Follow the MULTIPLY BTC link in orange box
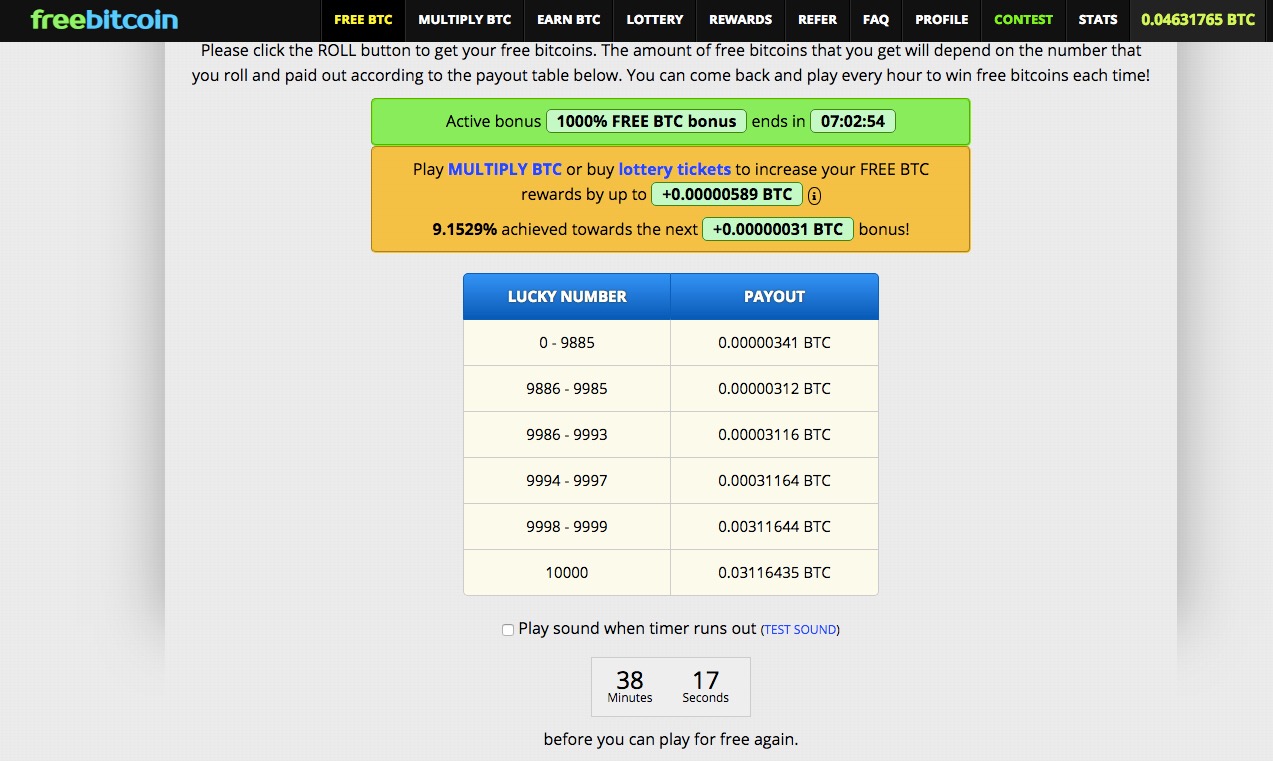Image resolution: width=1273 pixels, height=761 pixels. [505, 169]
